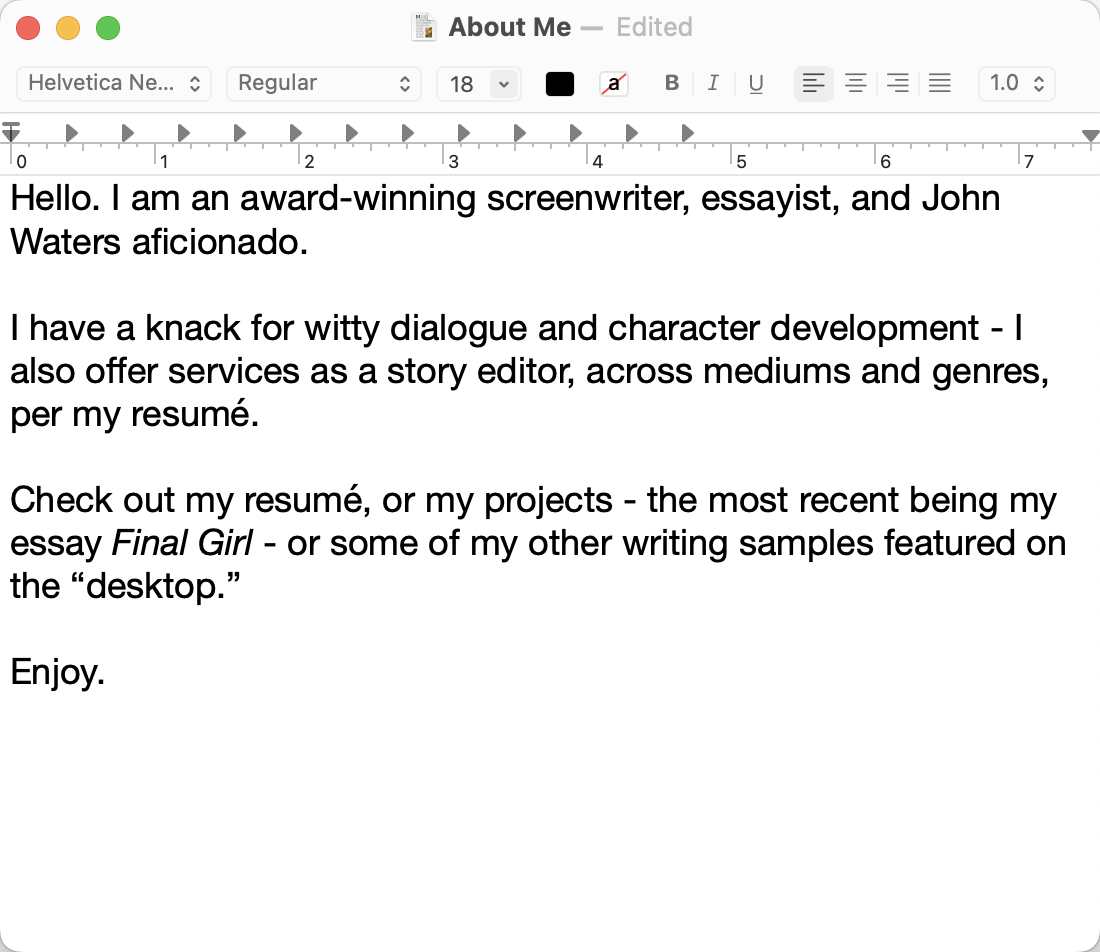Viewport: 1100px width, 952px height.
Task: Toggle underline formatting
Action: [x=756, y=83]
